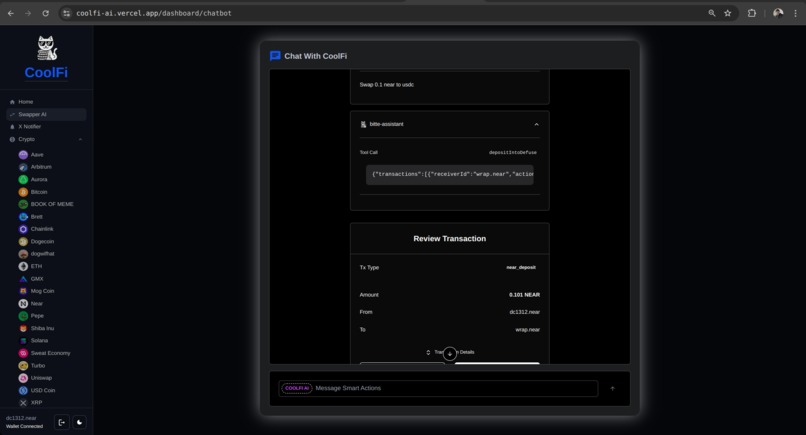Click the From address dc1312.near
806x435 pixels.
tap(524, 312)
